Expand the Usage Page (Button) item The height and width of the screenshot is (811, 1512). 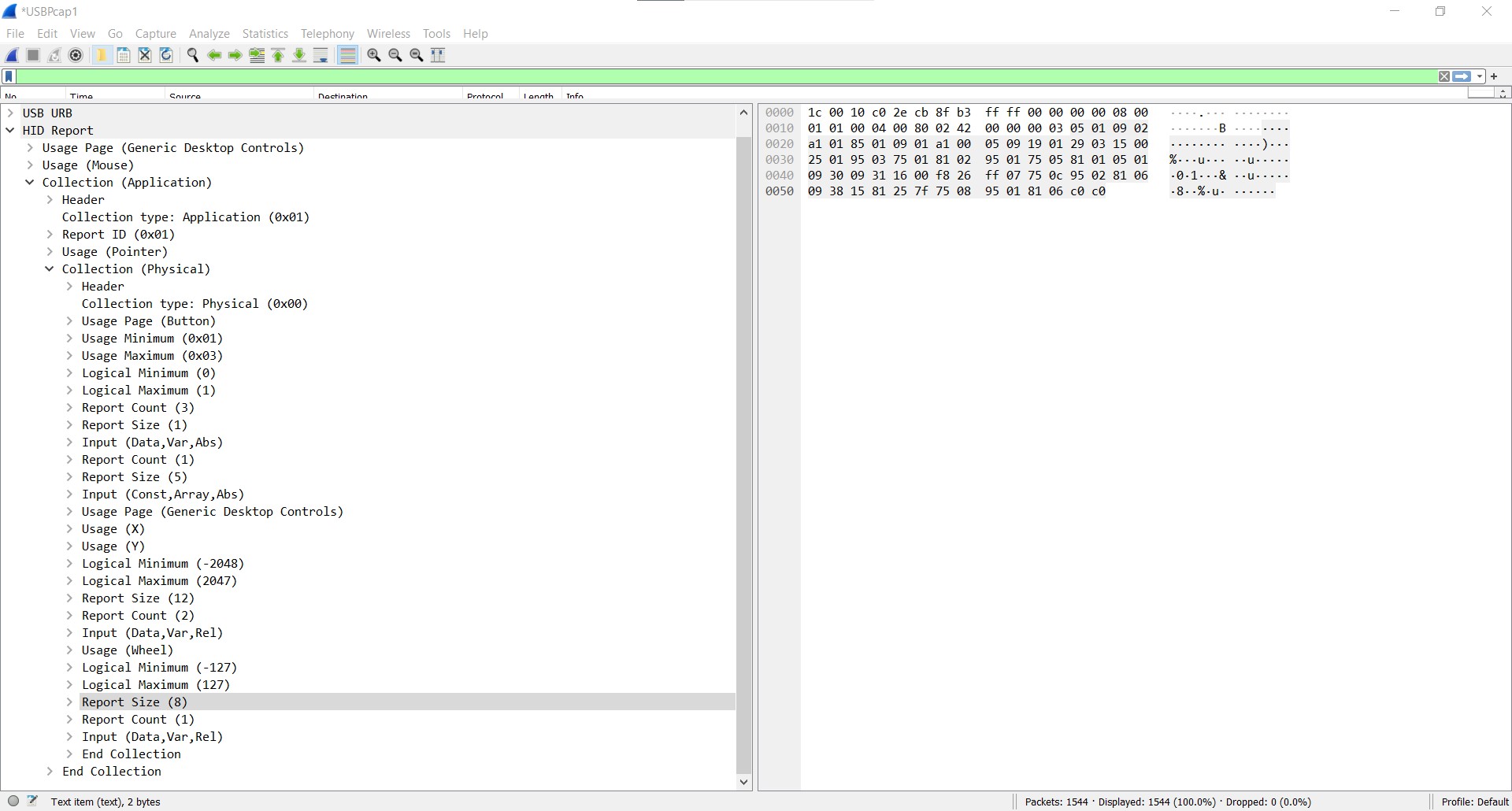69,321
